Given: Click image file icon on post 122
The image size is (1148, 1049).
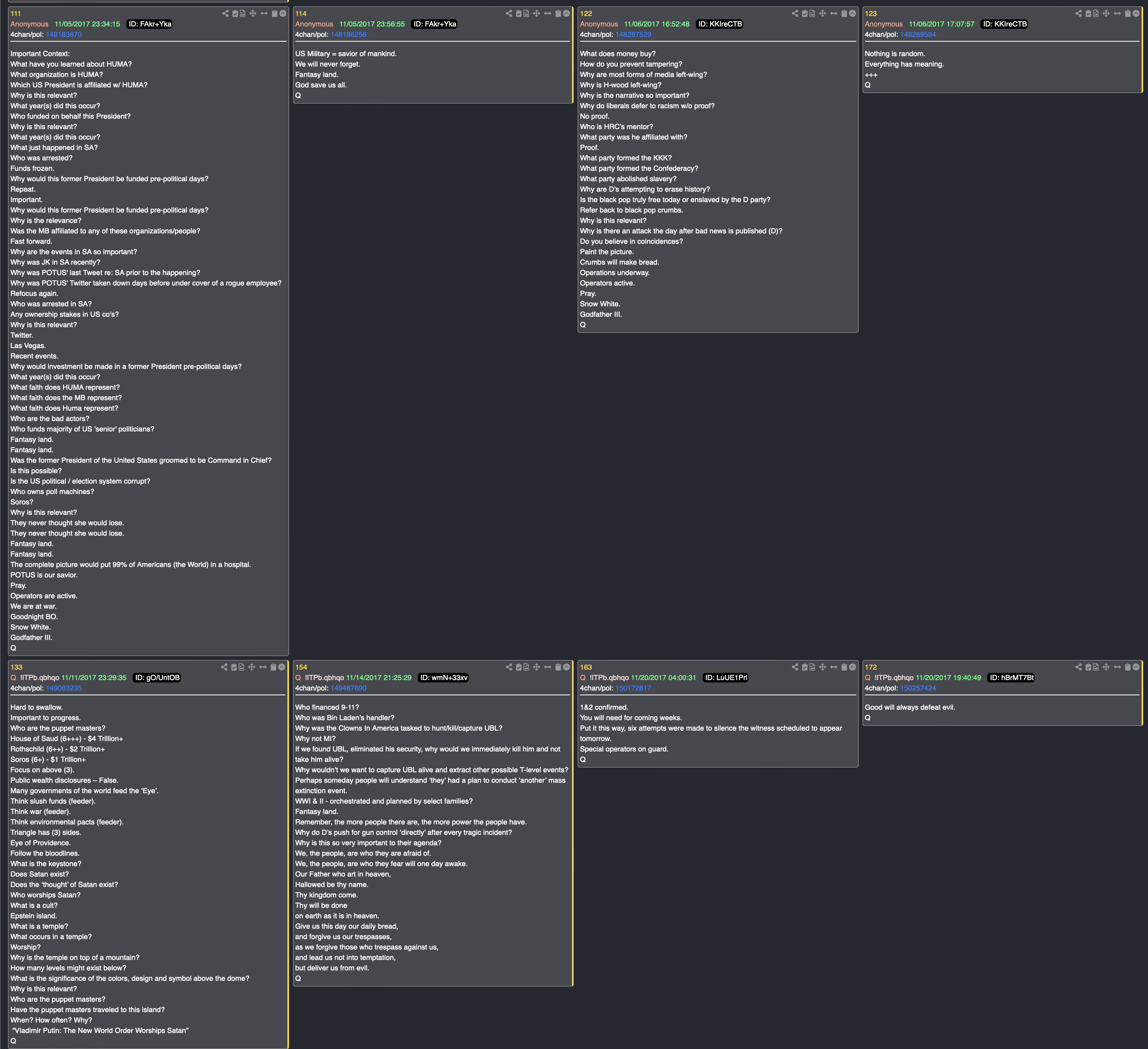Looking at the screenshot, I should [x=812, y=13].
